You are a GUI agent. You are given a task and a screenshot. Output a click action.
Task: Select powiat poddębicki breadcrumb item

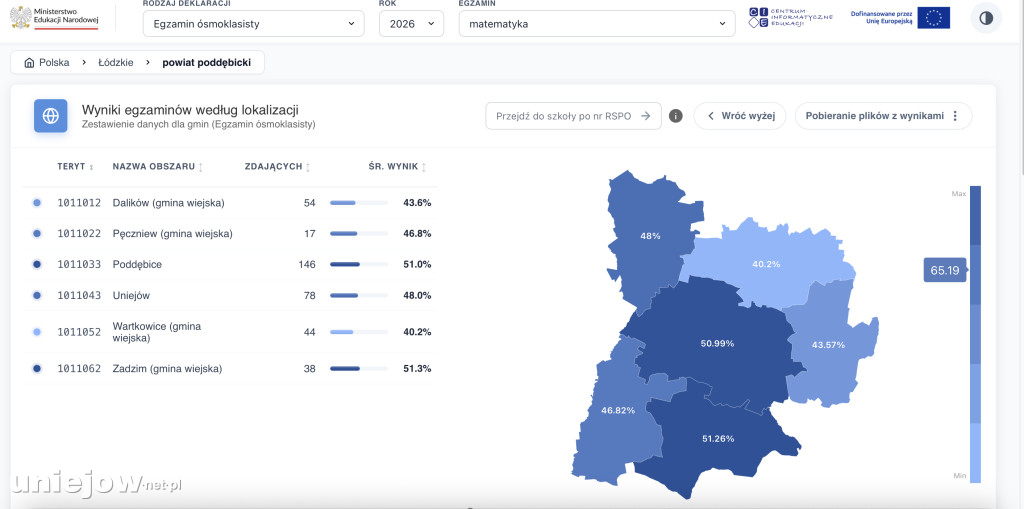206,63
